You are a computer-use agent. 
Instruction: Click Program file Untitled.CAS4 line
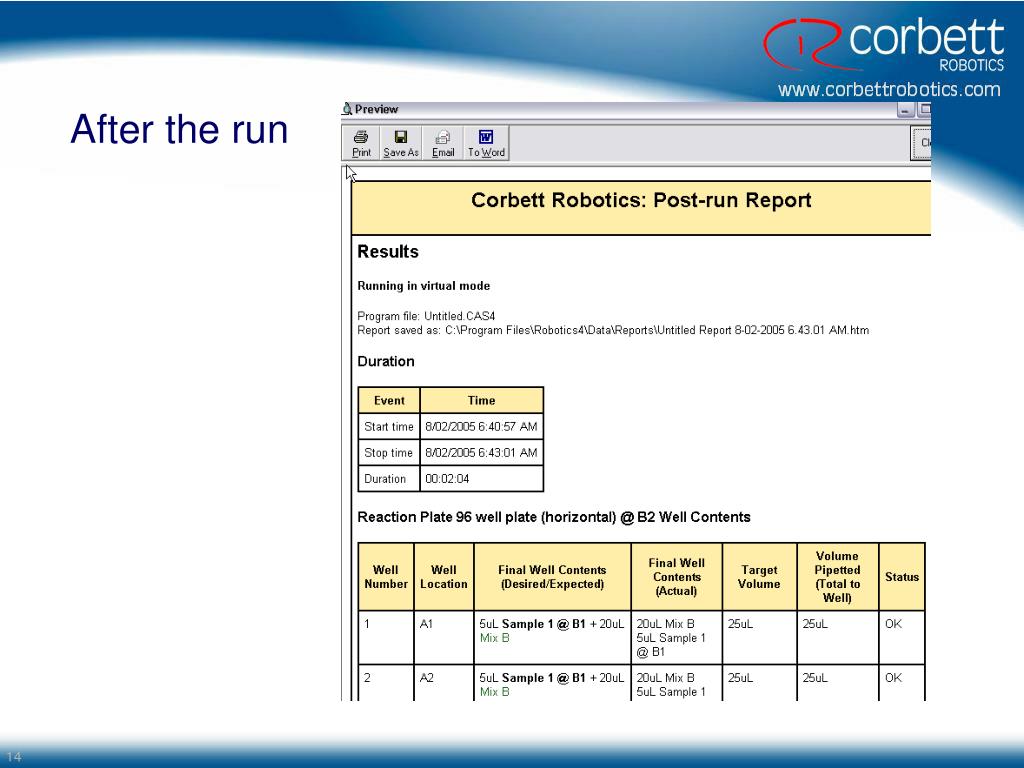426,316
